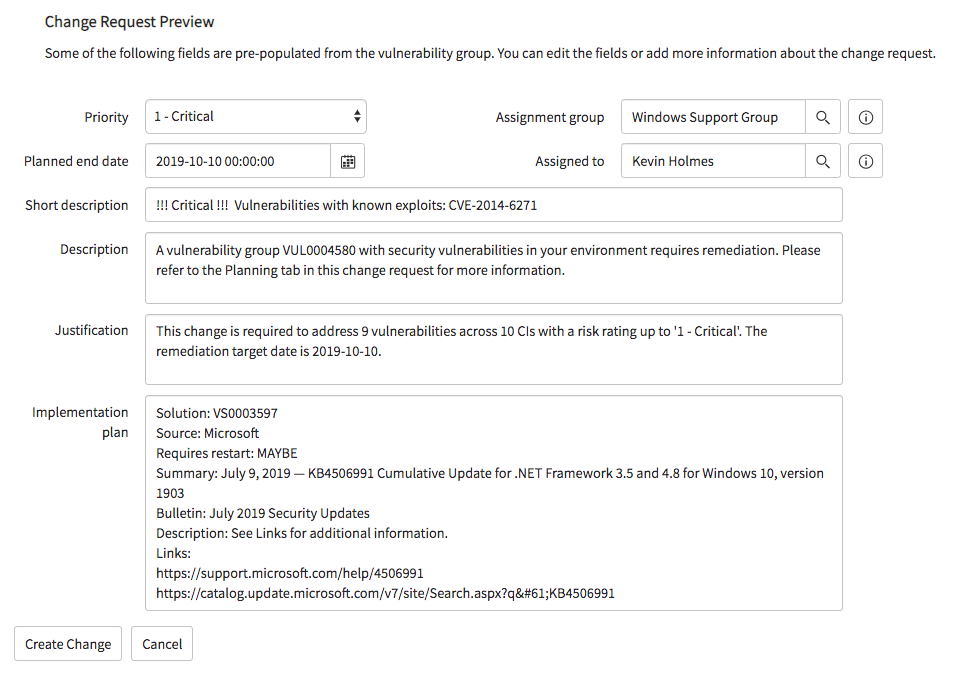Place cursor on Solution: VS0003597 line
Screen dimensions: 953x680
coord(216,413)
